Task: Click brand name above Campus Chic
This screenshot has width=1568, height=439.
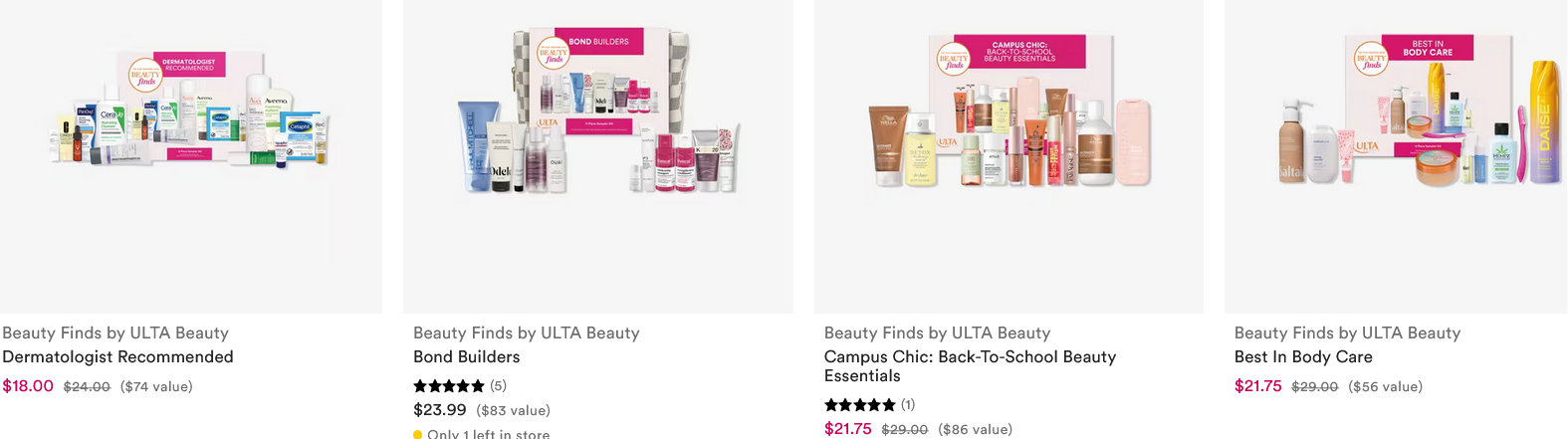Action: tap(937, 332)
